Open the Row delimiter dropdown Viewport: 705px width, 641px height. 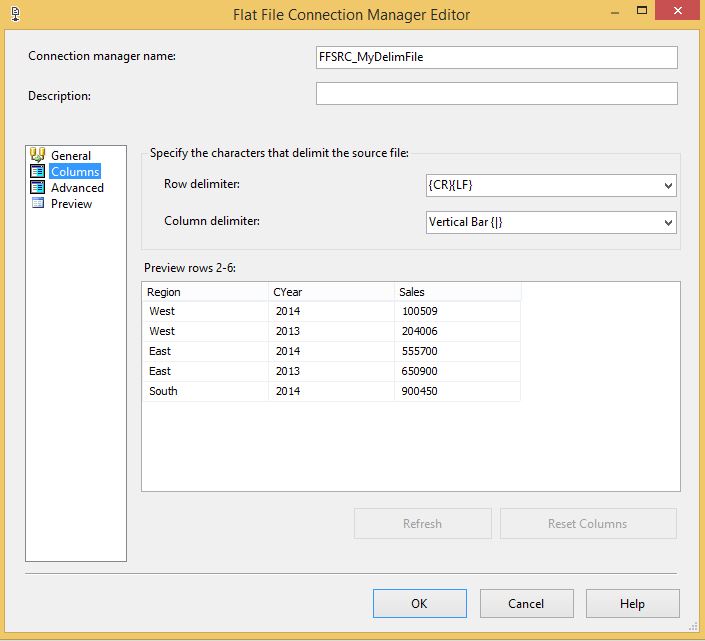pyautogui.click(x=667, y=186)
